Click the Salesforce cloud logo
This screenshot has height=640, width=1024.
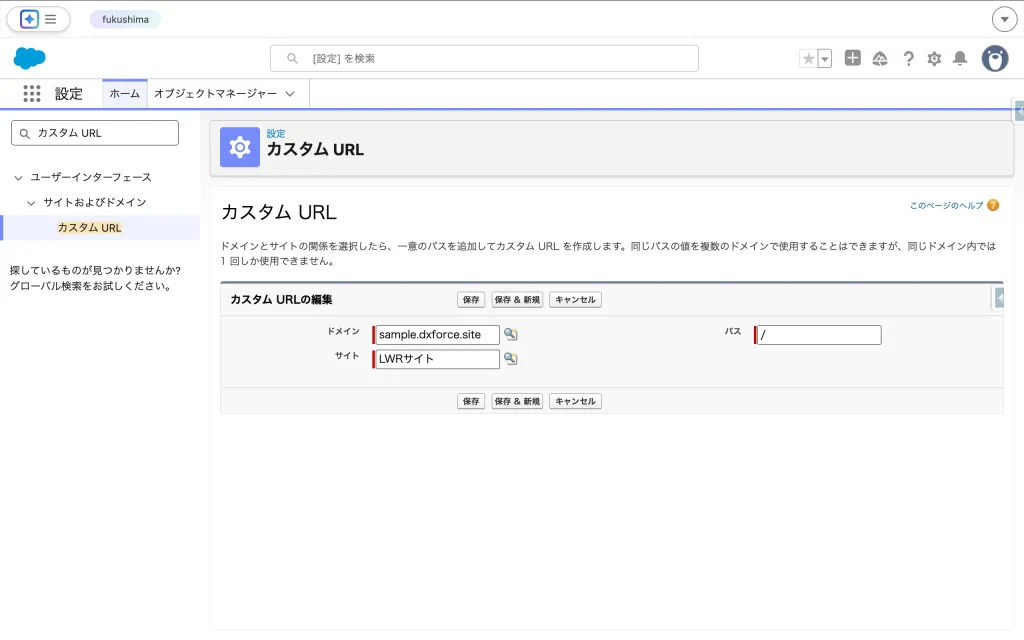(30, 59)
